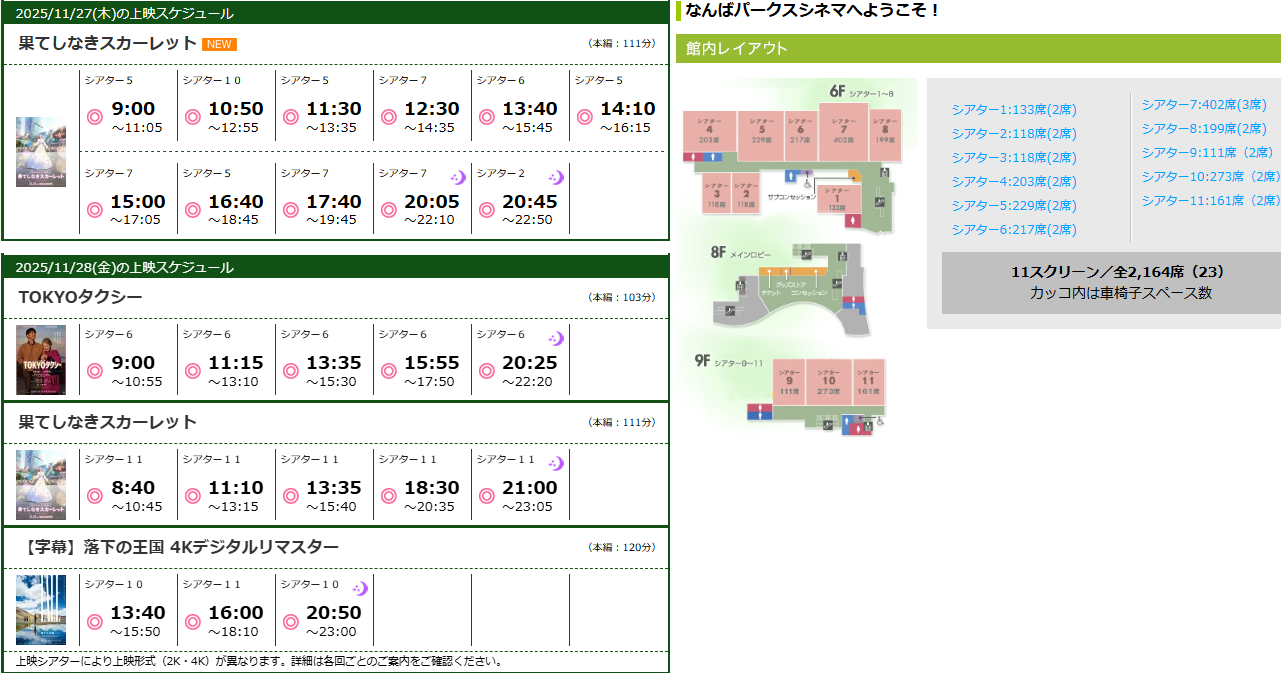Open the TOKYOタクシー movie poster
Viewport: 1281px width, 673px height.
pos(41,360)
